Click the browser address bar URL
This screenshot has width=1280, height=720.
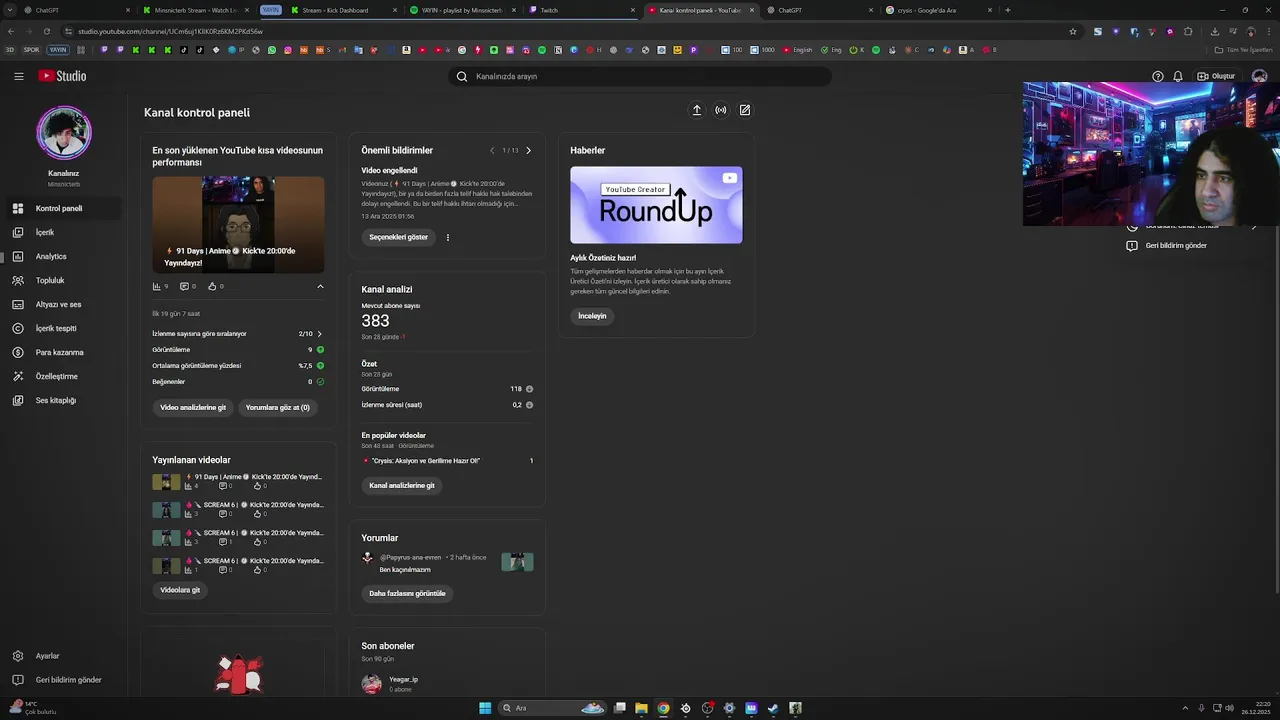click(170, 31)
